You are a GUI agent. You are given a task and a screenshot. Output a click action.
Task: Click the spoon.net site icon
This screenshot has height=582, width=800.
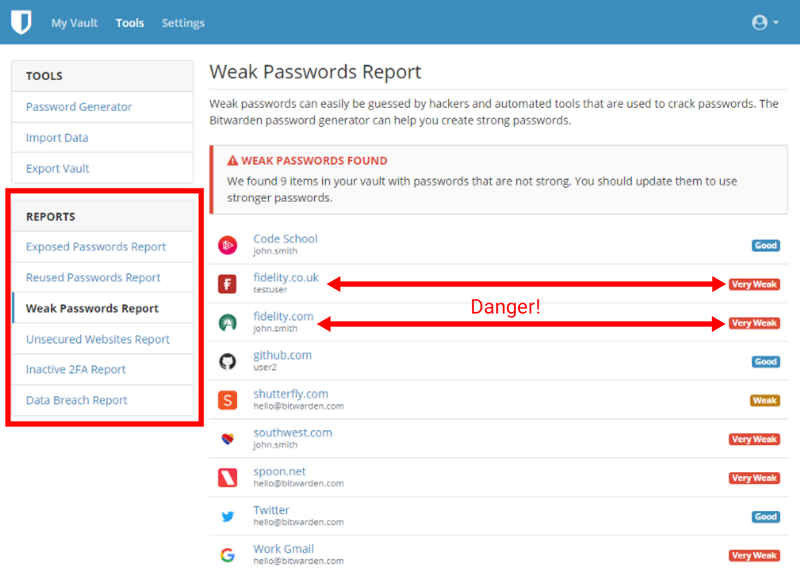[228, 478]
